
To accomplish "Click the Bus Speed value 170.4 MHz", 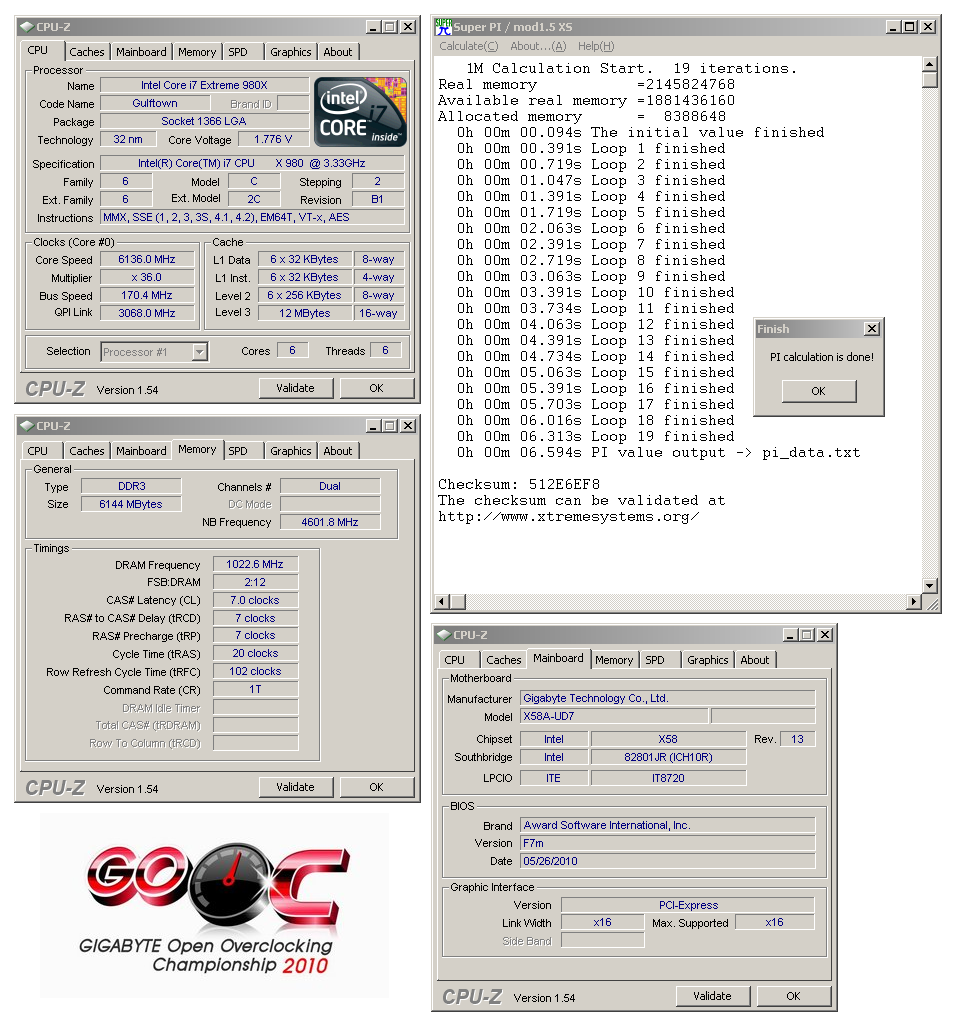I will point(147,296).
